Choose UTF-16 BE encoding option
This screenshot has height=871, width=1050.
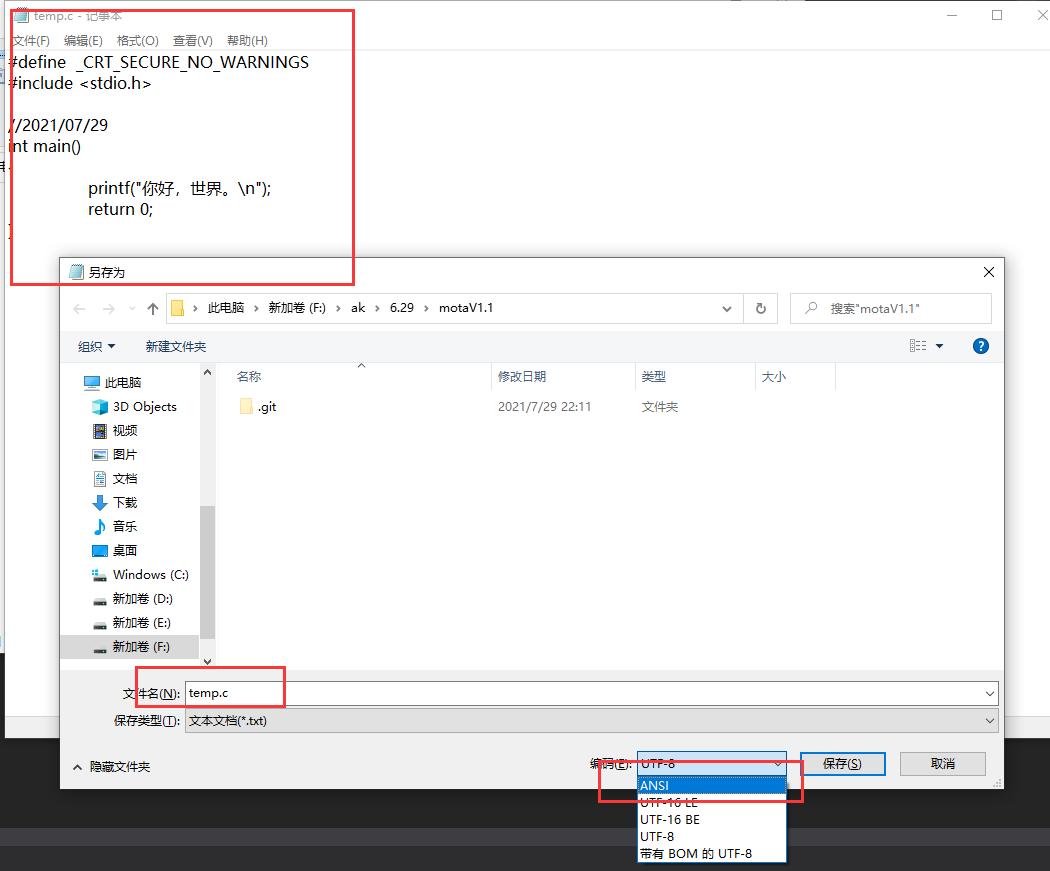point(712,819)
